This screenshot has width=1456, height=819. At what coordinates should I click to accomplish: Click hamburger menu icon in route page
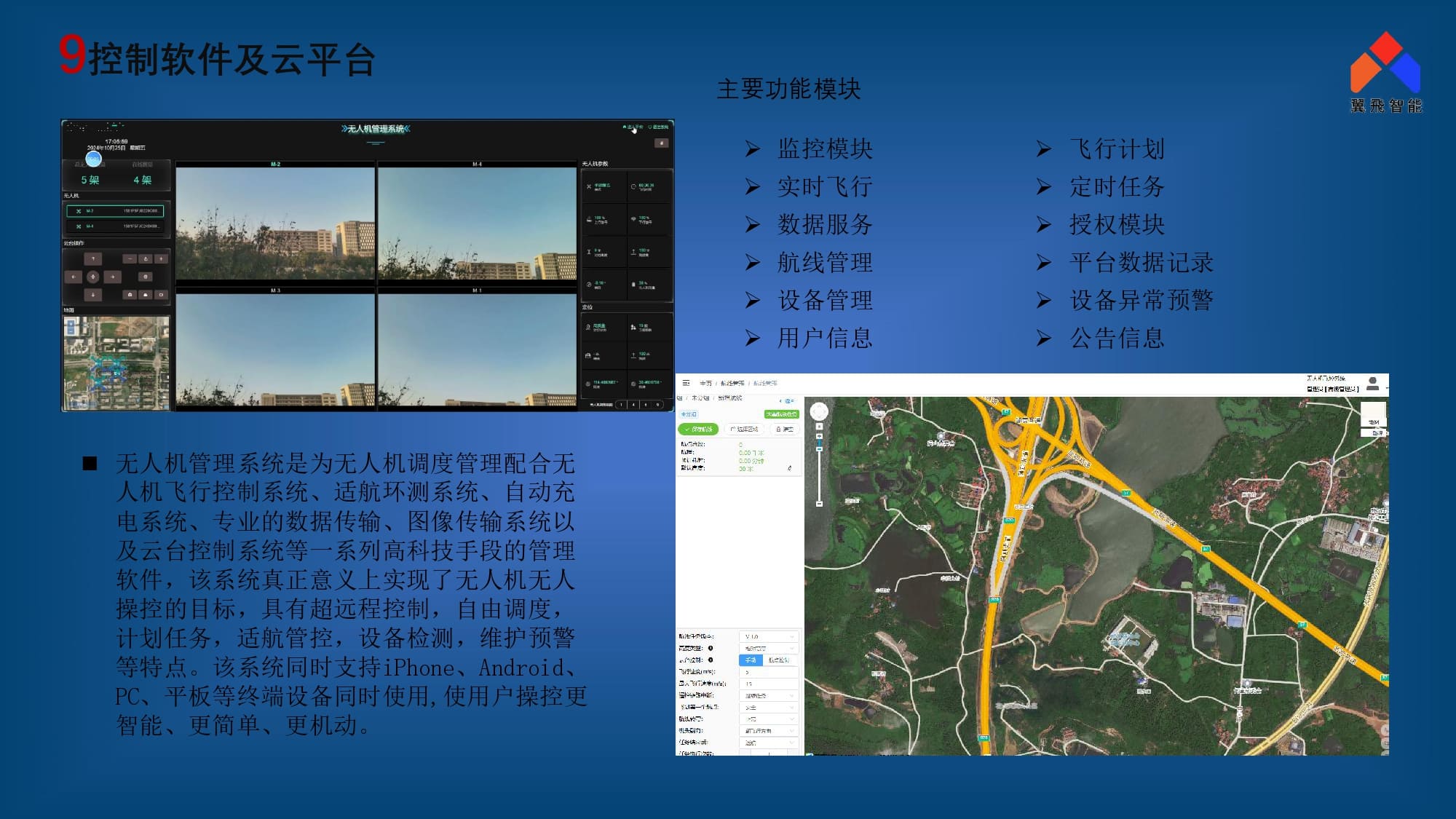pos(686,383)
